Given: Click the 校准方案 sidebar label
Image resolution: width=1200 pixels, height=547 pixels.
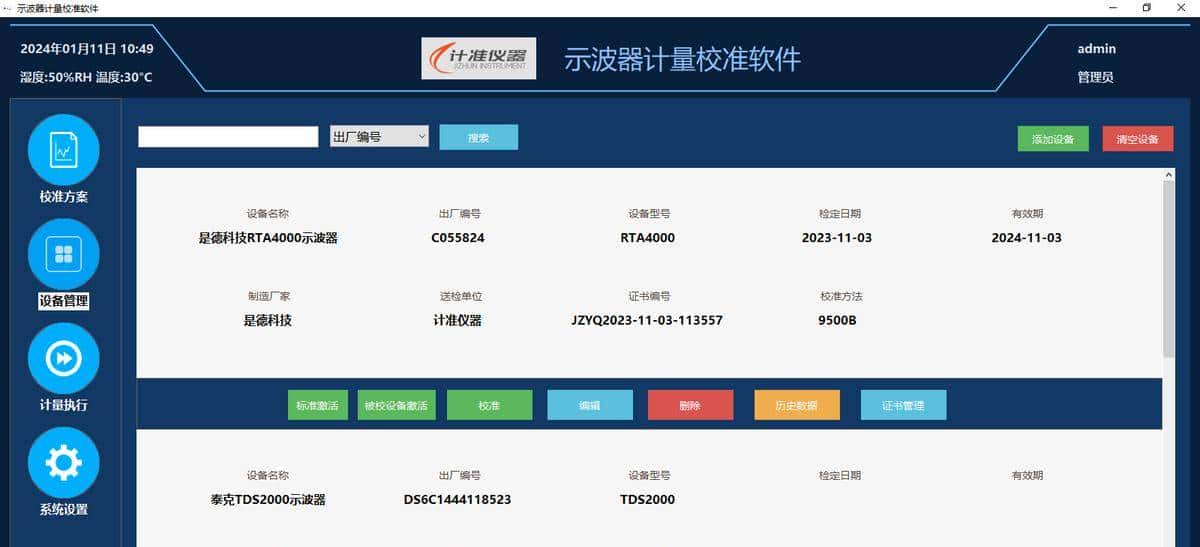Looking at the screenshot, I should click(64, 197).
